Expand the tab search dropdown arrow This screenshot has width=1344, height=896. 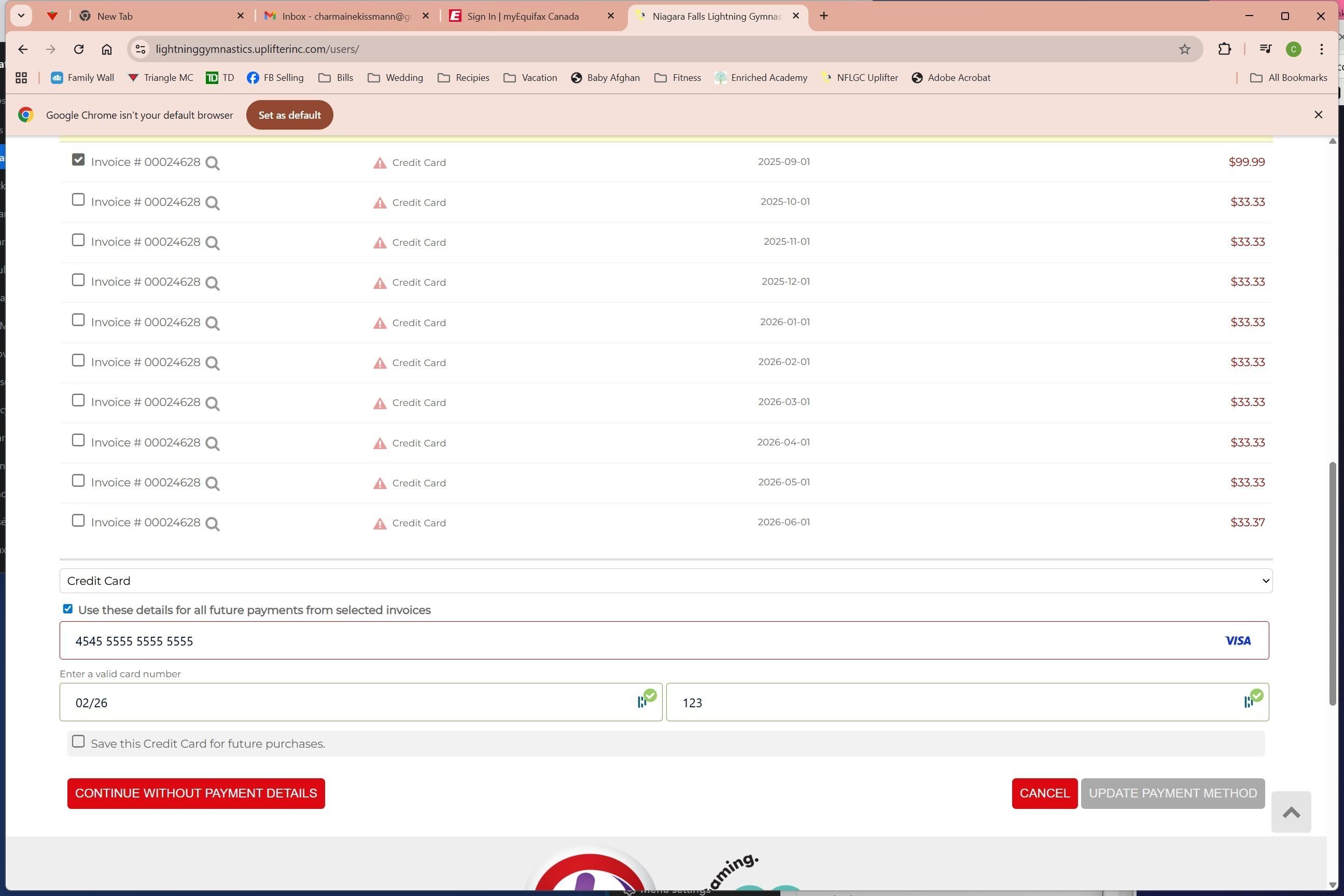(x=21, y=16)
